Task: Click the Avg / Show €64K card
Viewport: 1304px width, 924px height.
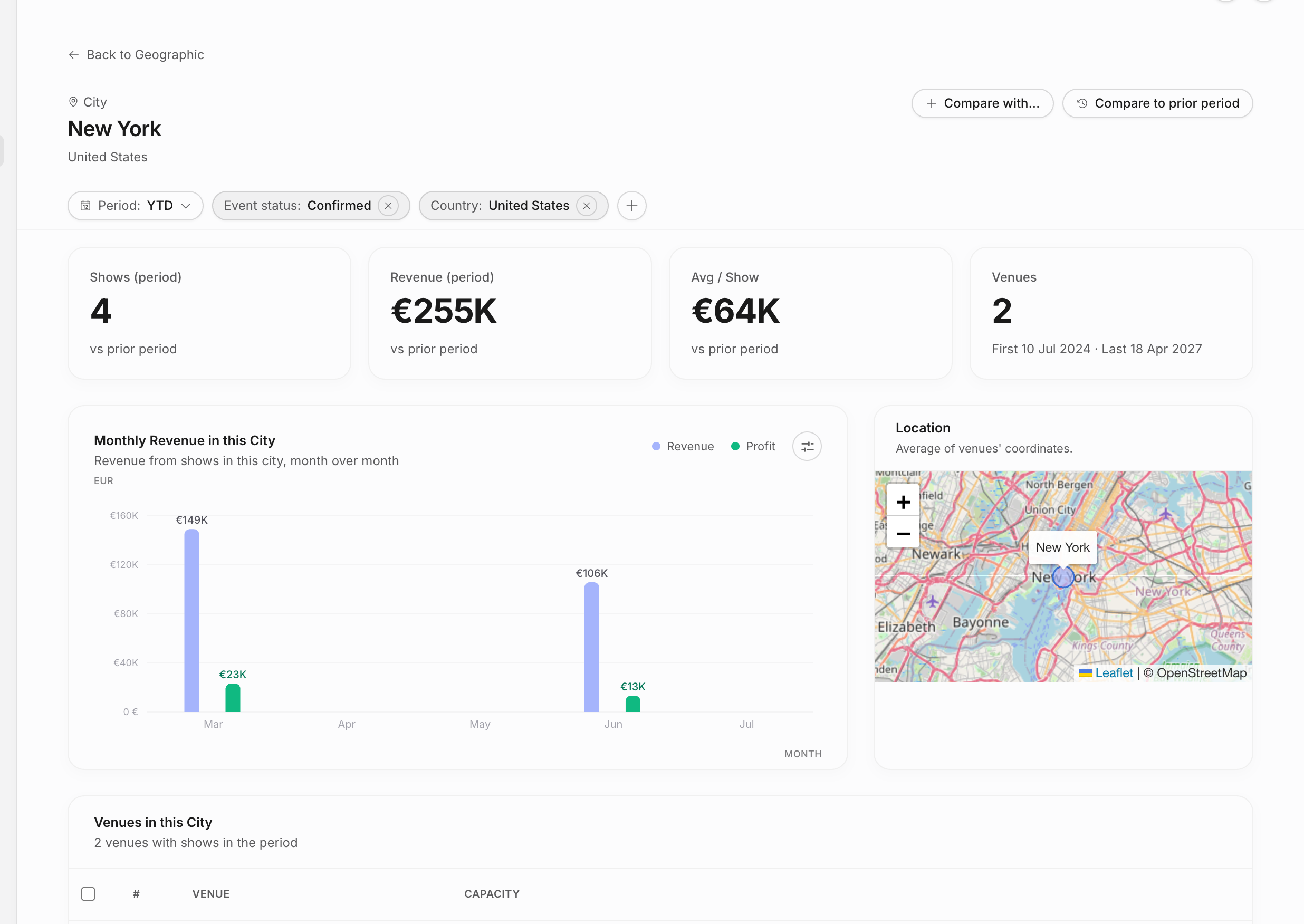Action: coord(810,313)
